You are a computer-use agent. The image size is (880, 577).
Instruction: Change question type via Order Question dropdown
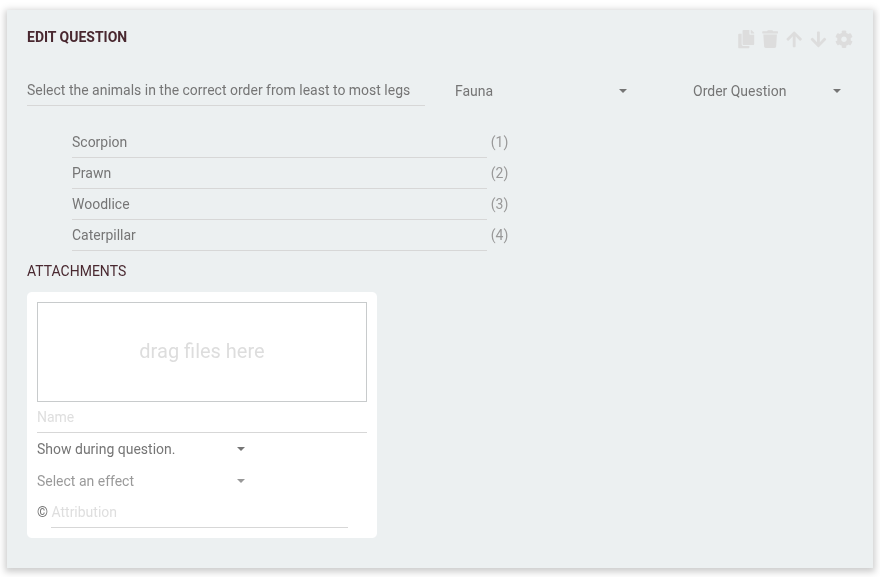point(765,91)
